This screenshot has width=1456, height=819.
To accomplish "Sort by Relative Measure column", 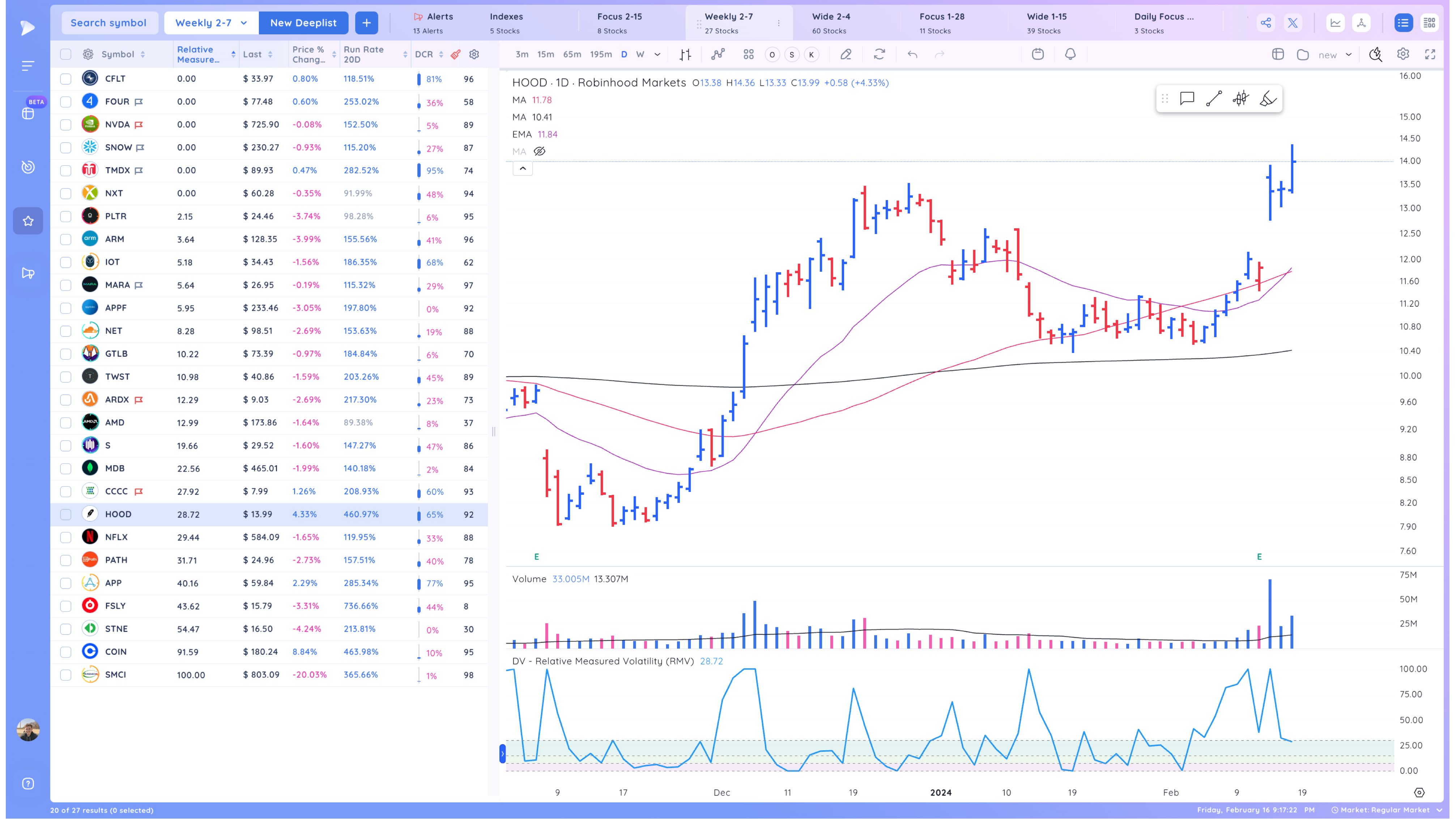I will 206,54.
